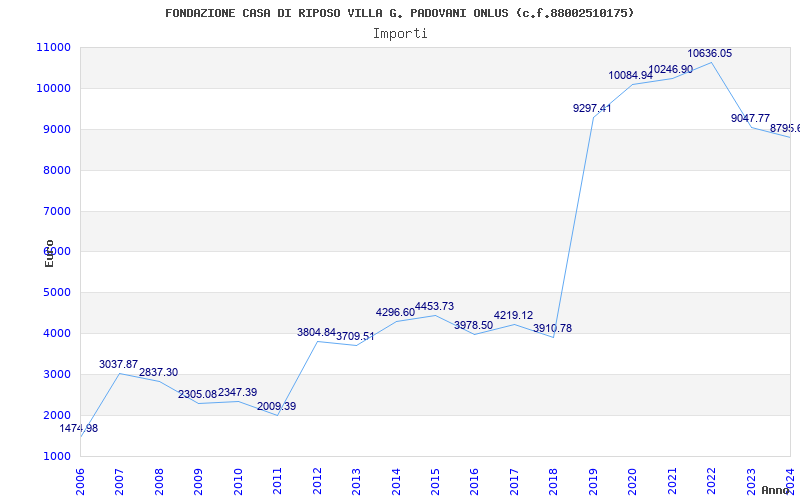The width and height of the screenshot is (800, 500).
Task: Click x-axis year label 2013
Action: tap(356, 481)
